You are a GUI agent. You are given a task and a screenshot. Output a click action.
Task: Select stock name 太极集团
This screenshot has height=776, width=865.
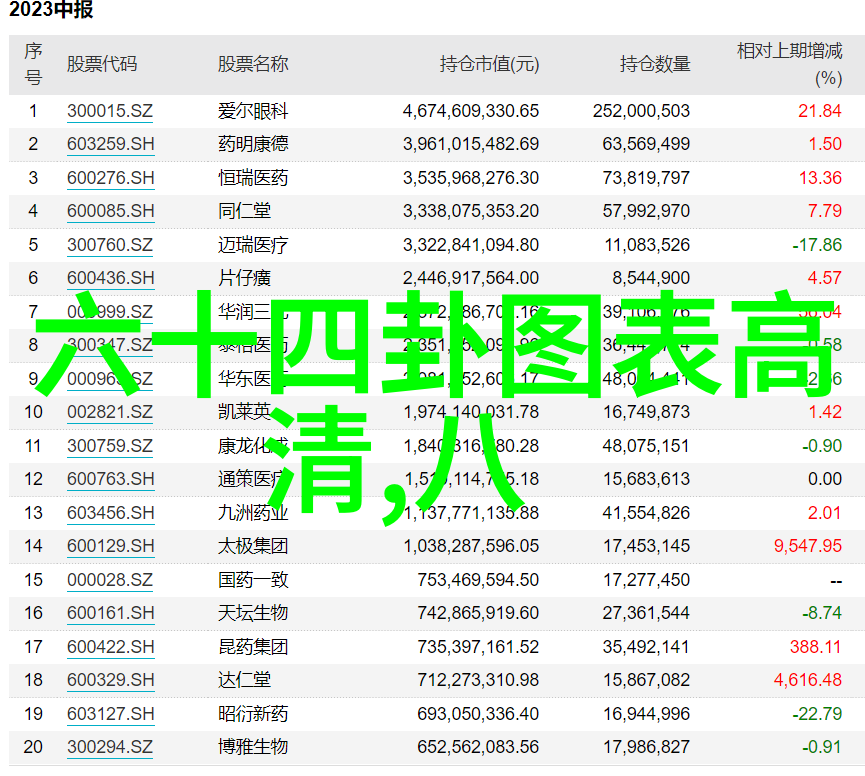click(253, 546)
